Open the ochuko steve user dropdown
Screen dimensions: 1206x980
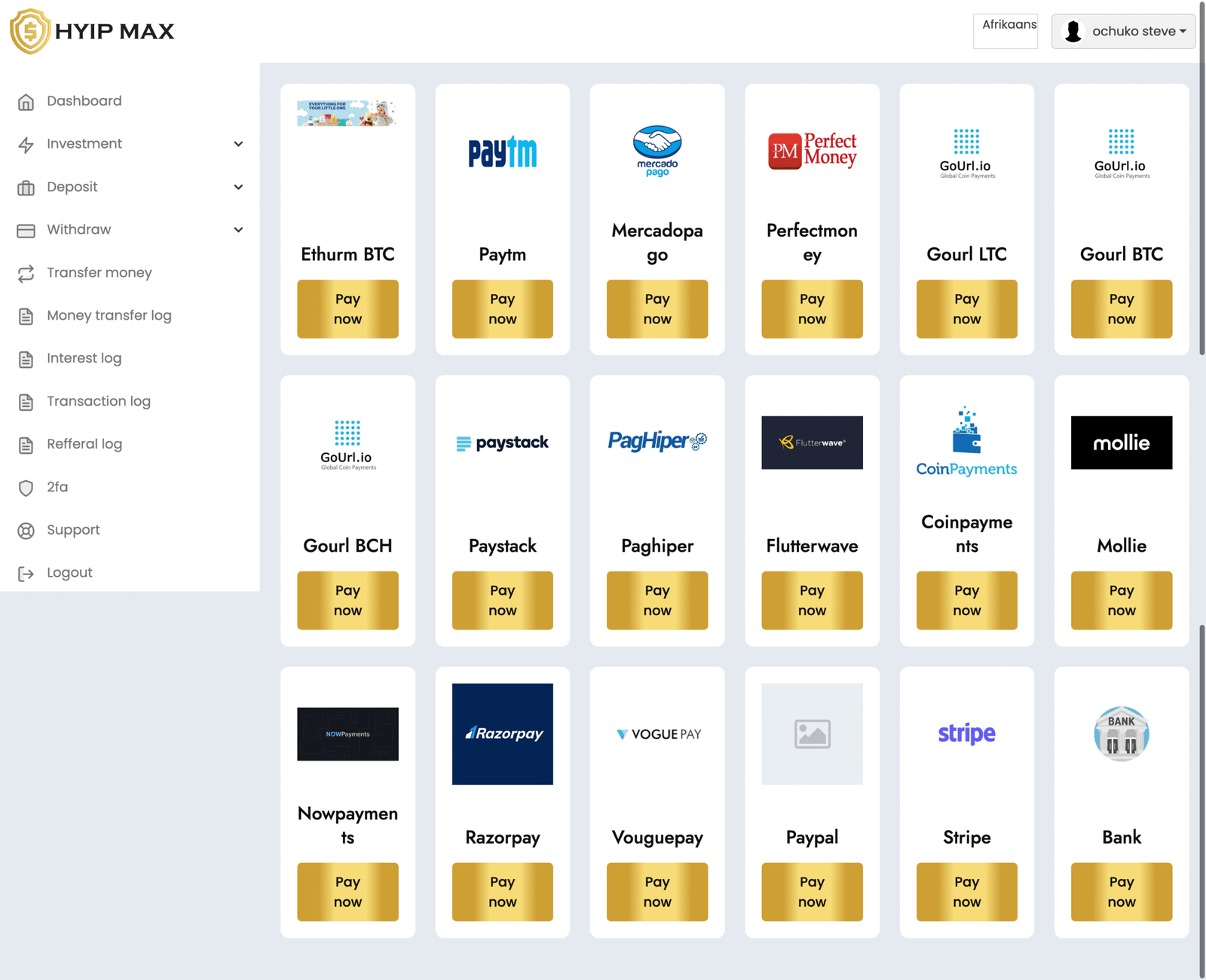(x=1123, y=32)
